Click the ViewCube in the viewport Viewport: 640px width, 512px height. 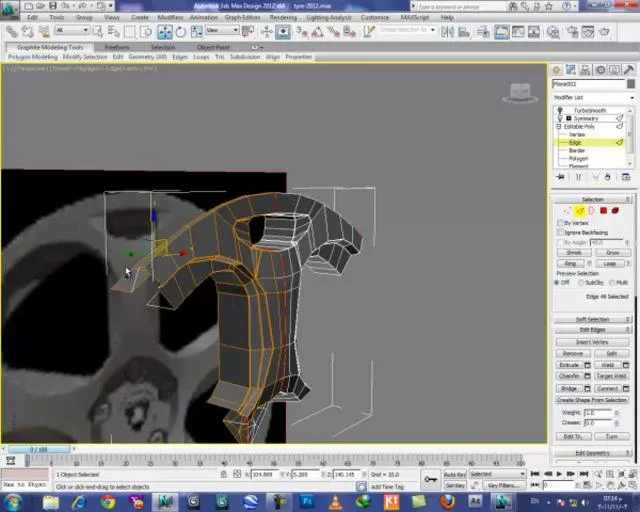[x=520, y=93]
